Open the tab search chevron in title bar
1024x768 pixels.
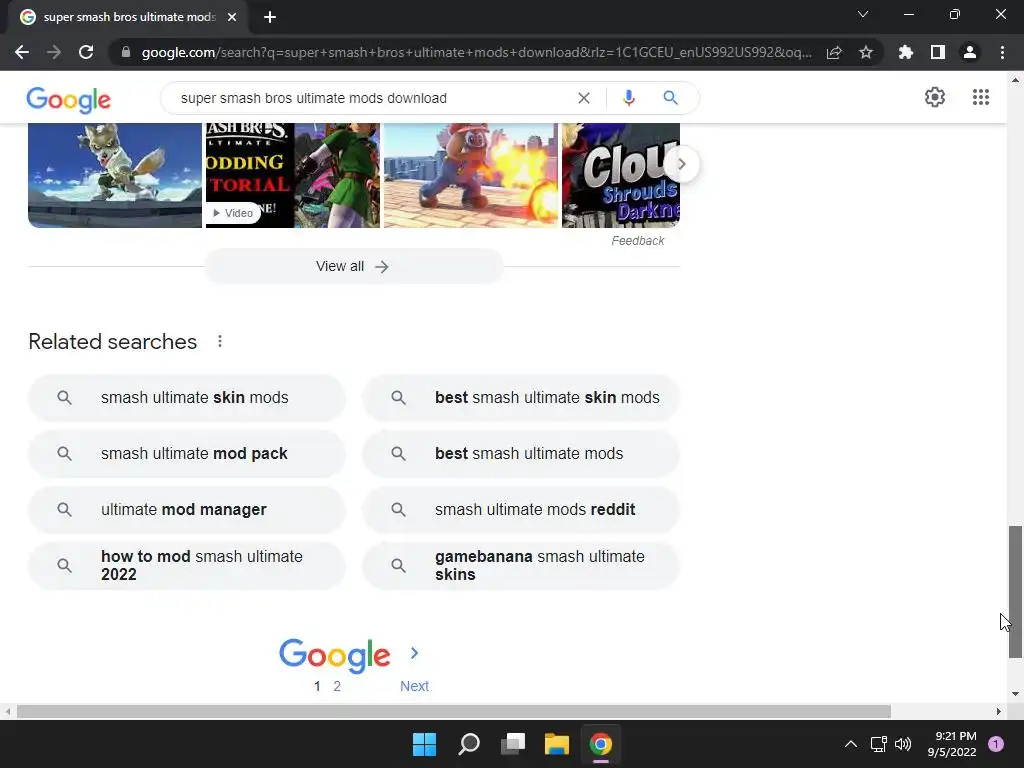pyautogui.click(x=863, y=14)
